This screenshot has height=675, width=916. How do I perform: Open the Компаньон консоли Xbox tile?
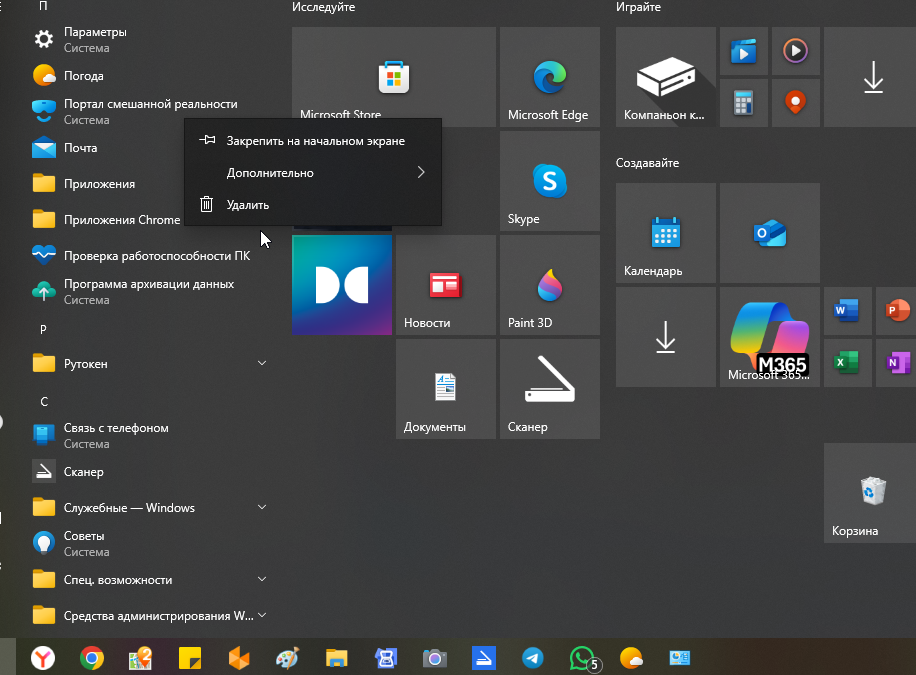coord(665,77)
